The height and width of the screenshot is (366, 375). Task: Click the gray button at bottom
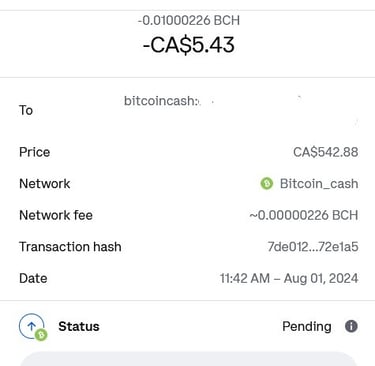point(188,359)
